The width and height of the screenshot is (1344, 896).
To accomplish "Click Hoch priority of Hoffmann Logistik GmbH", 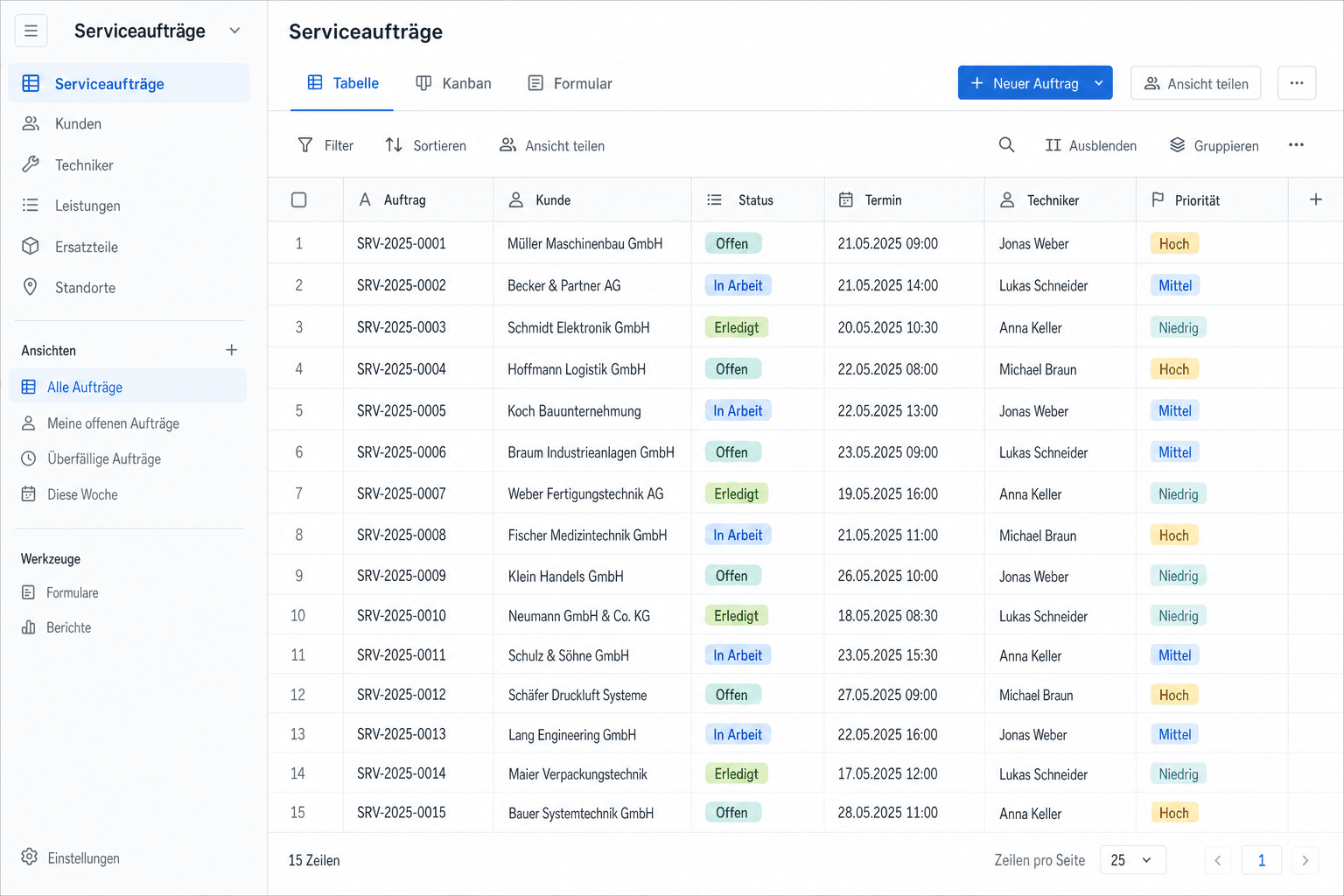I will (x=1174, y=369).
